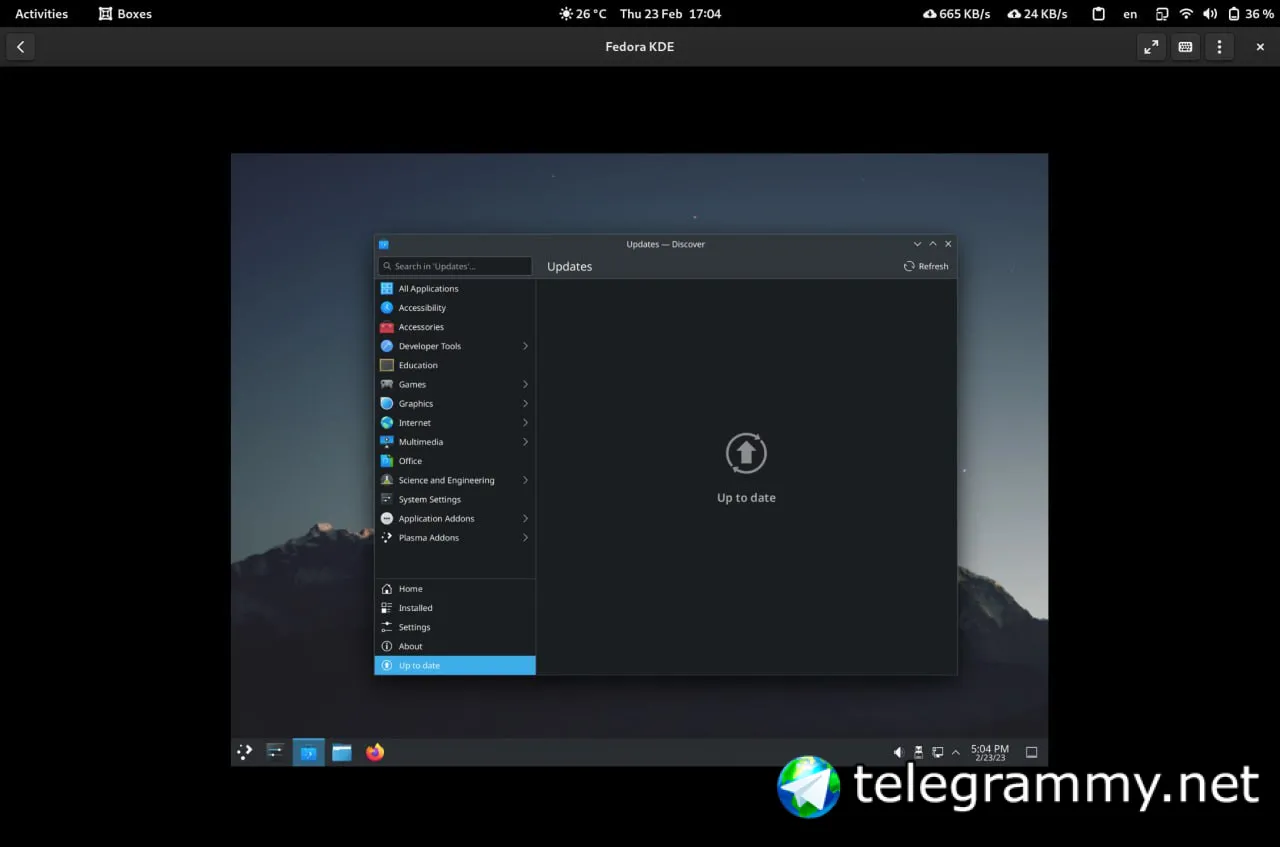Expand the Plasma Addons arrow
This screenshot has height=847, width=1280.
coord(525,538)
